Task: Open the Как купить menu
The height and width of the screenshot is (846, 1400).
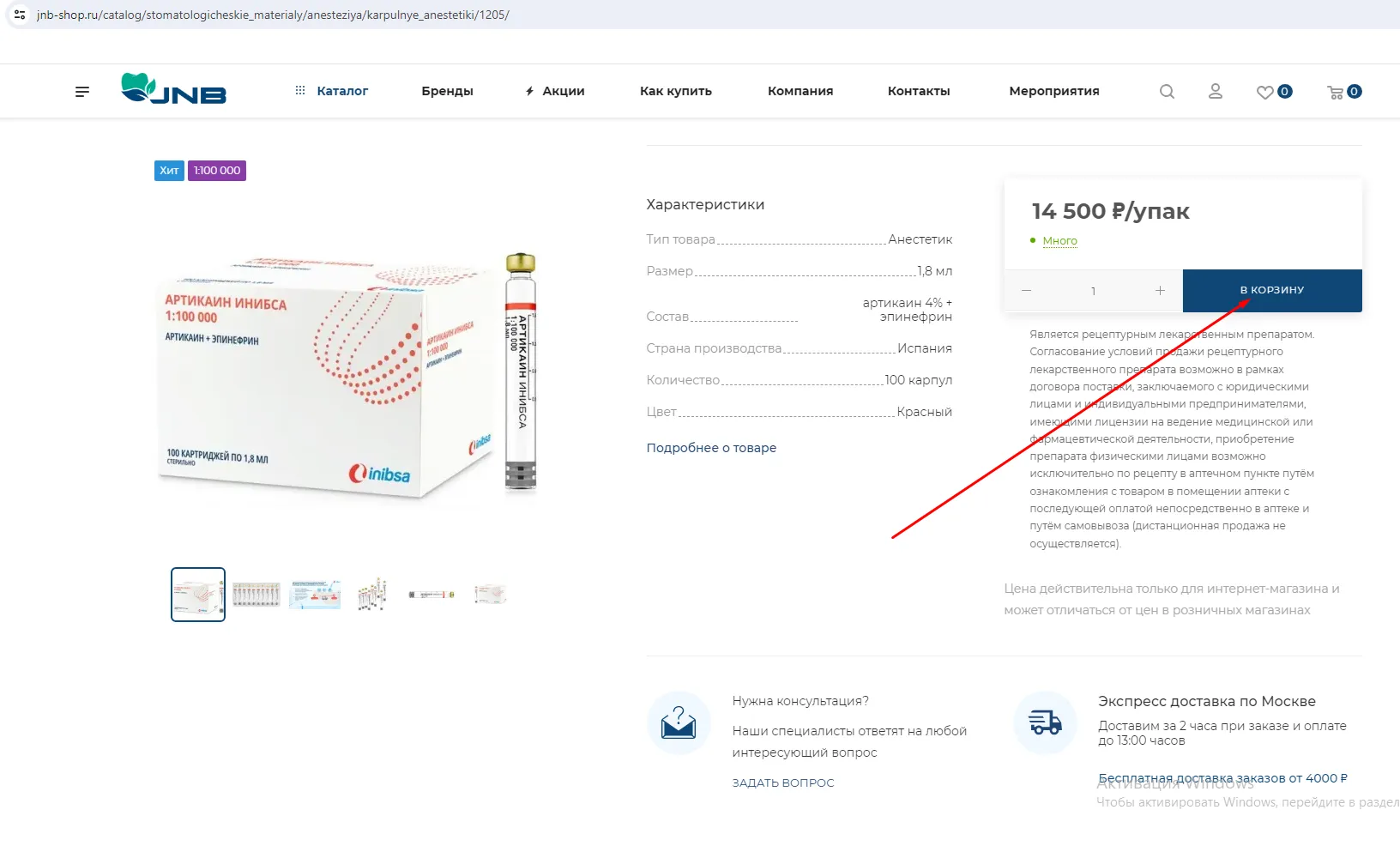Action: tap(676, 91)
